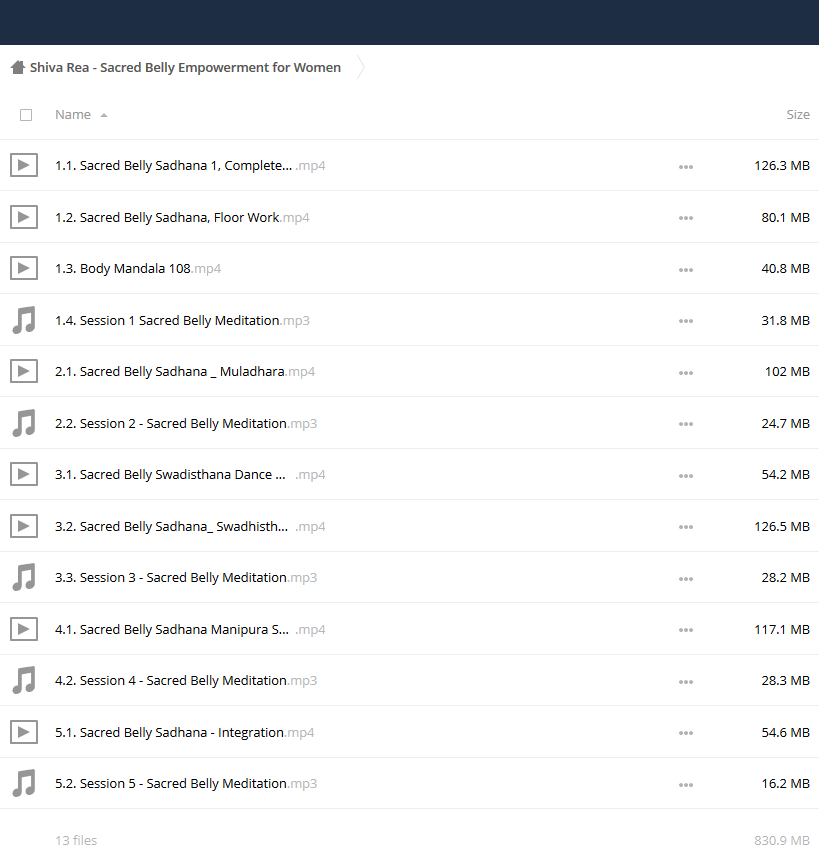Open the file 1.2. Sacred Belly Sadhana, Floor Work
This screenshot has width=819, height=861.
pos(182,217)
